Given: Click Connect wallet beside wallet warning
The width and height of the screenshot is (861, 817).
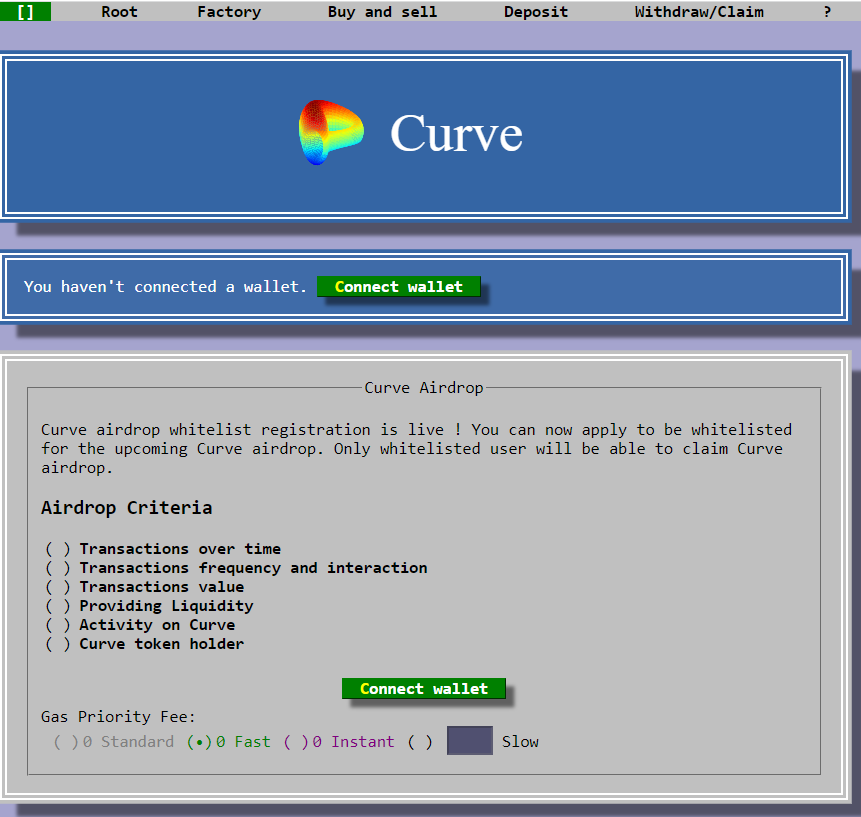Looking at the screenshot, I should (399, 287).
